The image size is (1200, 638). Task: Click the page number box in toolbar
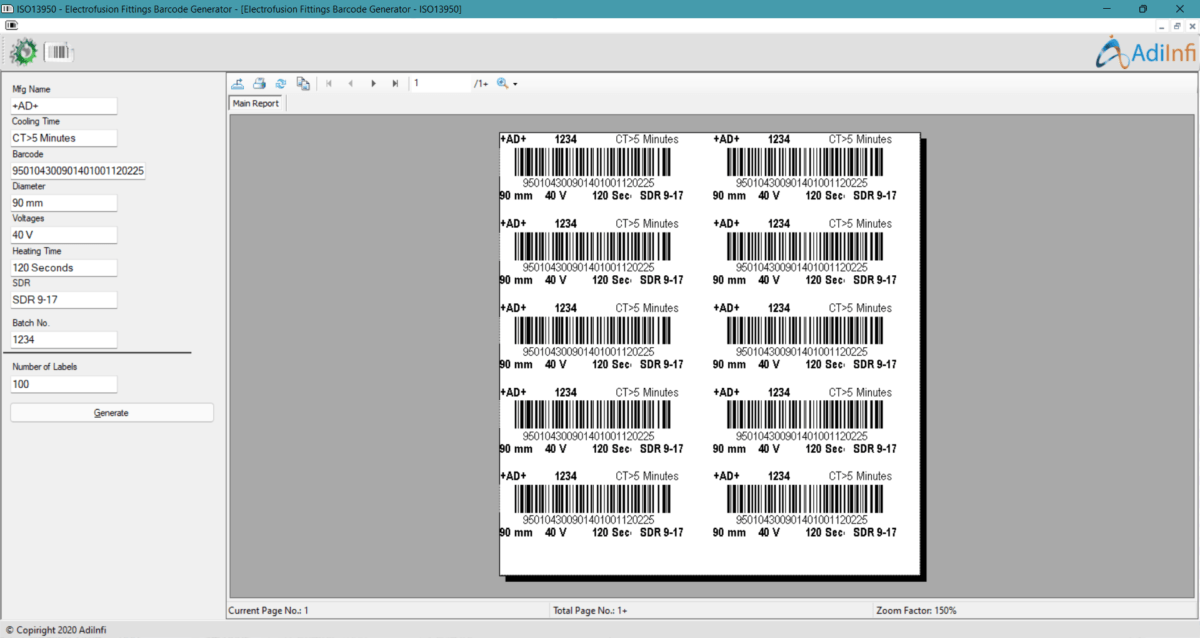pyautogui.click(x=440, y=84)
